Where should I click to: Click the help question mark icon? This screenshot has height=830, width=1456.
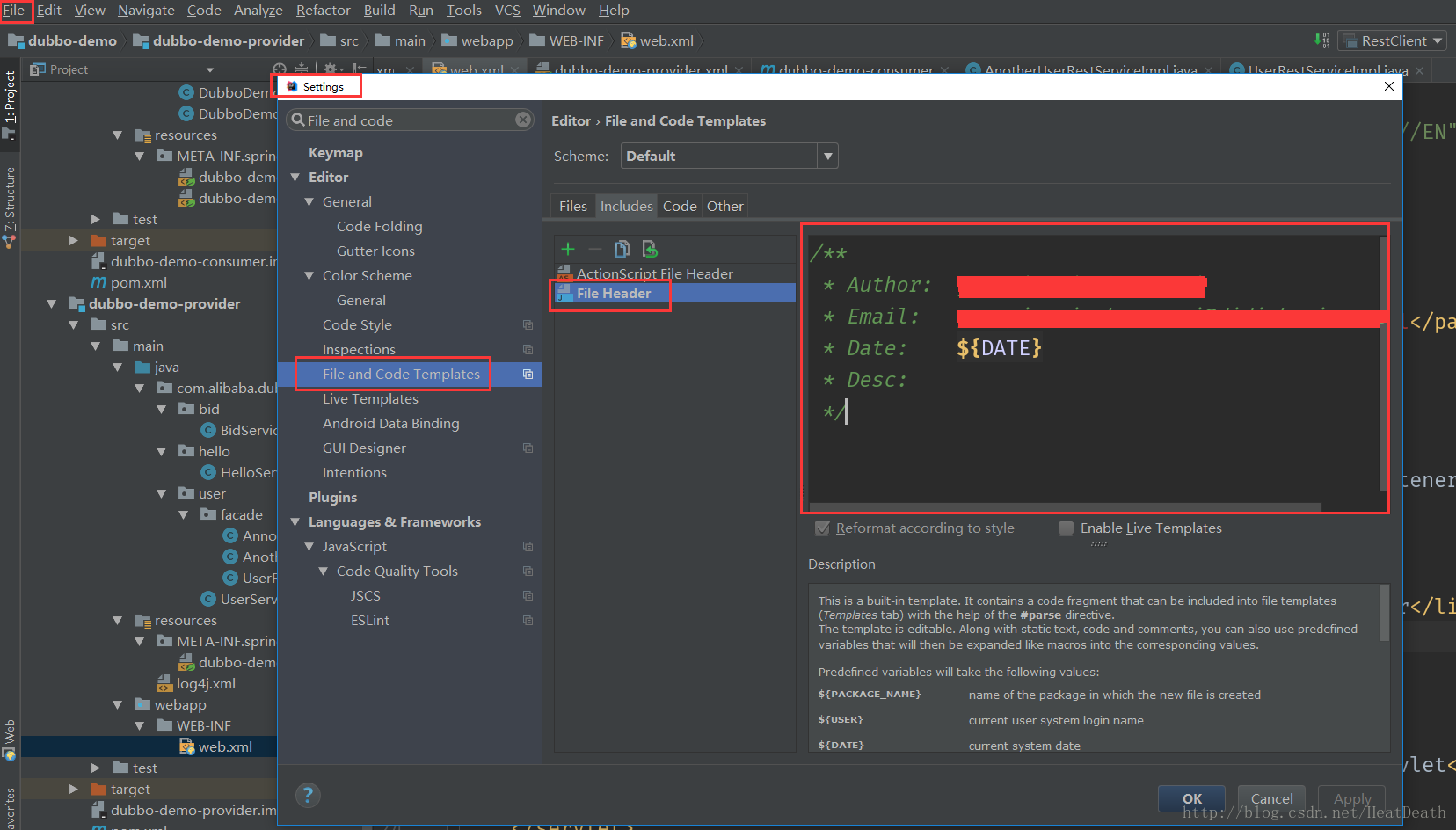click(308, 795)
